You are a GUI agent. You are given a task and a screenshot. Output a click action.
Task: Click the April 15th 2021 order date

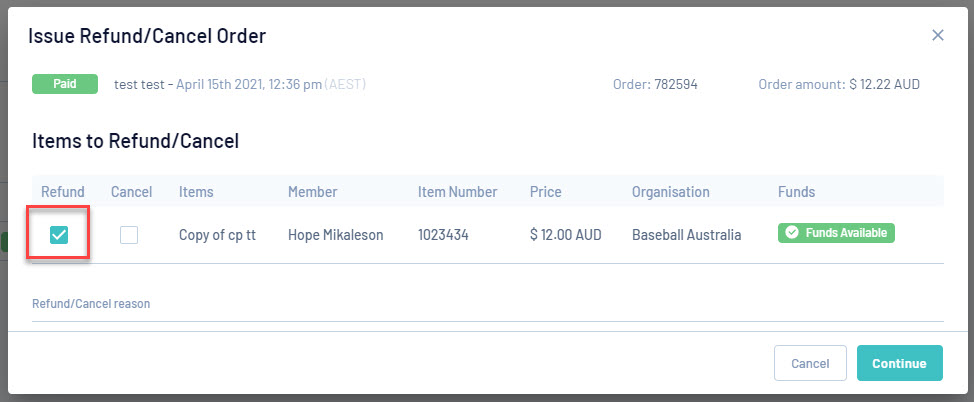pyautogui.click(x=248, y=85)
